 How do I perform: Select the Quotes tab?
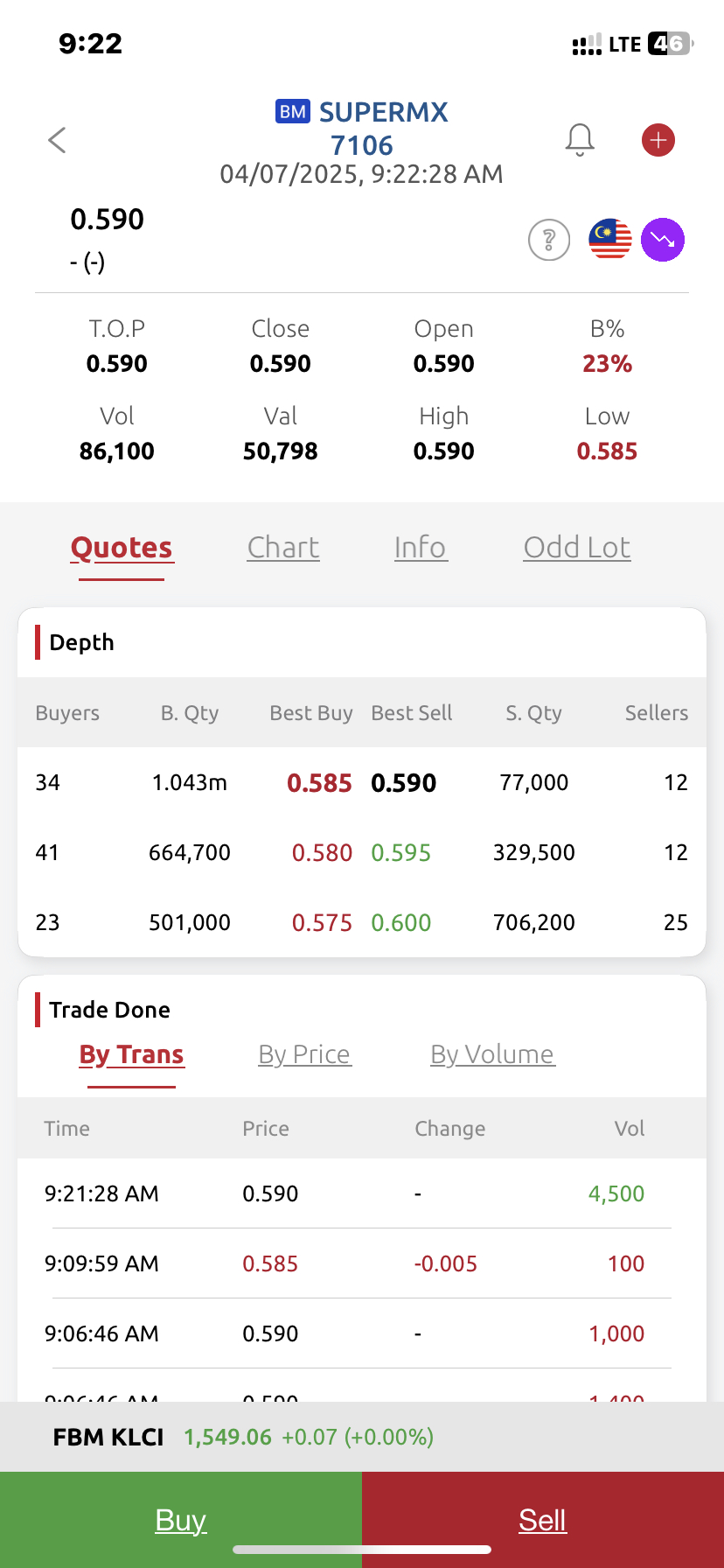click(122, 548)
